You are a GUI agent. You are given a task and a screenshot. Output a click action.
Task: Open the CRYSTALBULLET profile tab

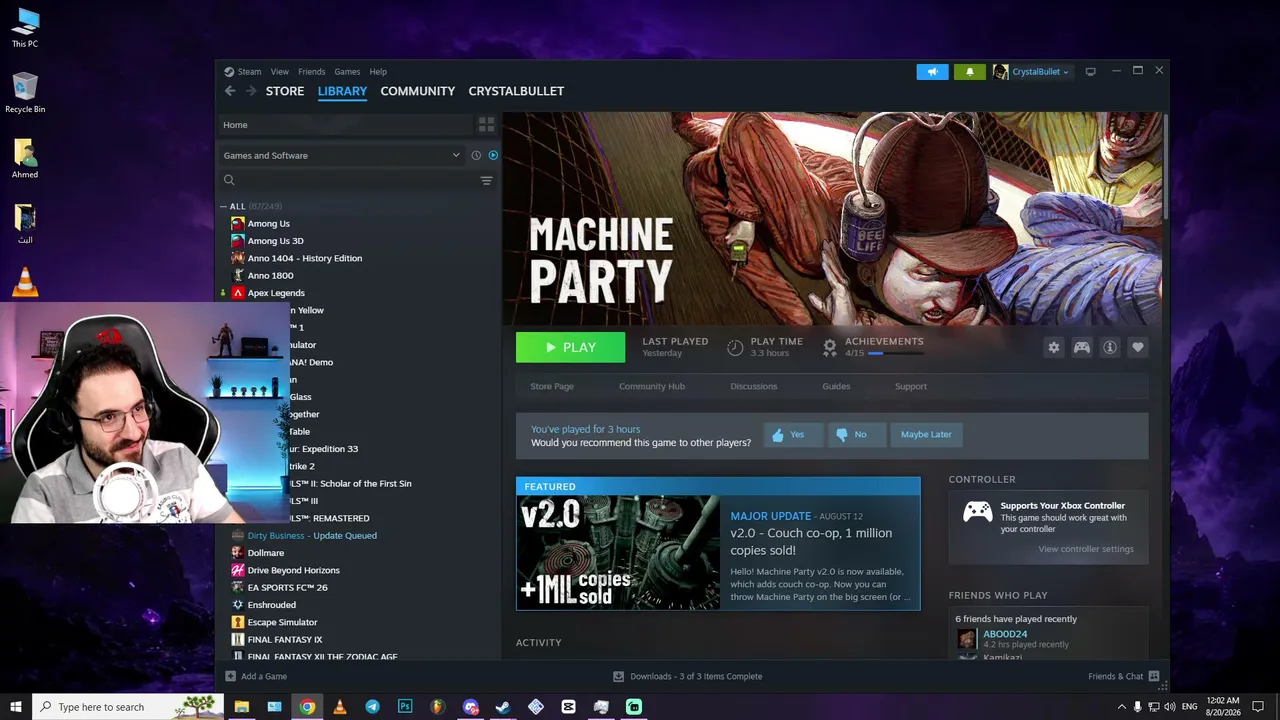tap(516, 91)
